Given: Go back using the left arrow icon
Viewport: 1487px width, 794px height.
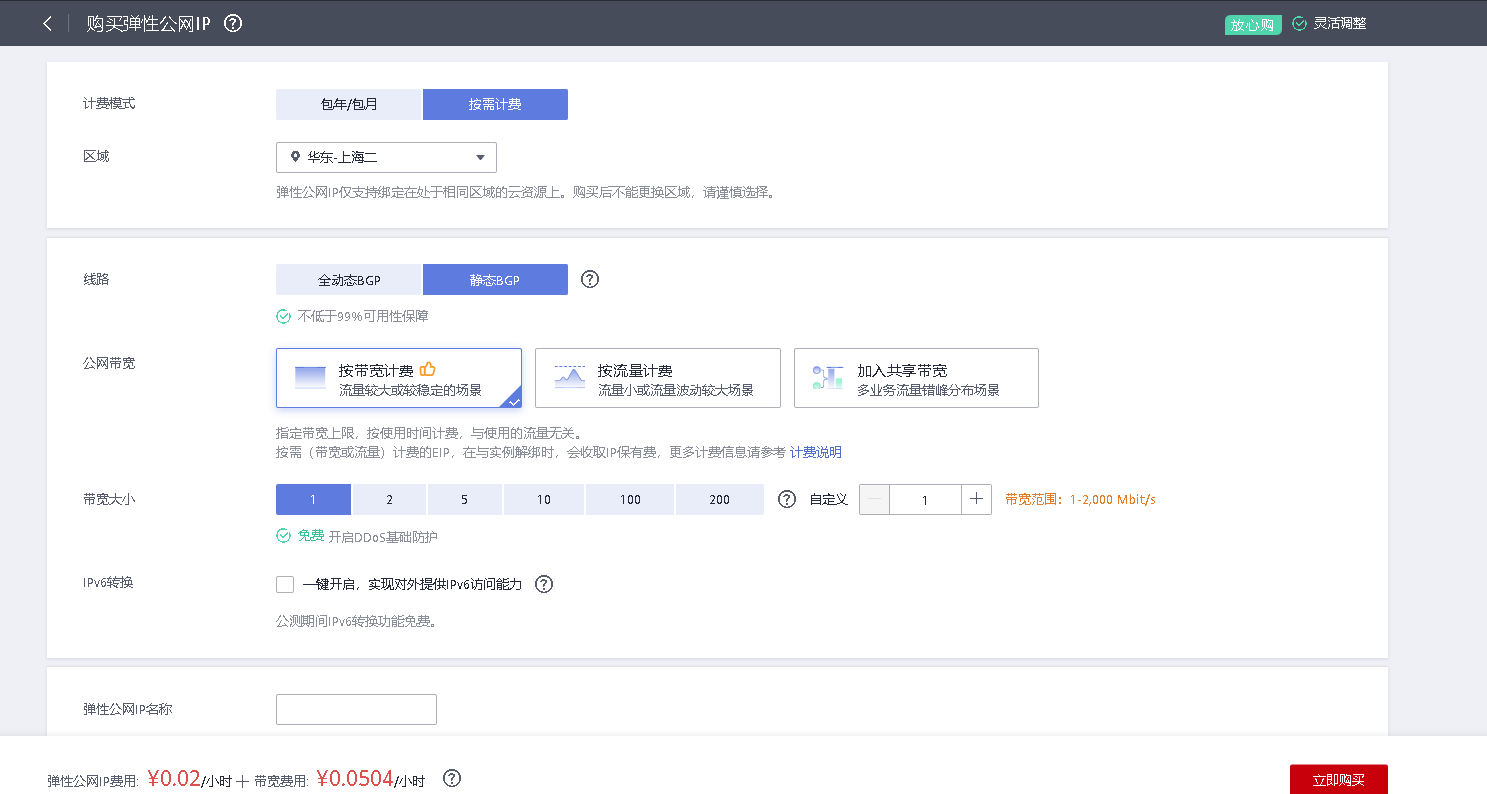Looking at the screenshot, I should click(x=47, y=23).
